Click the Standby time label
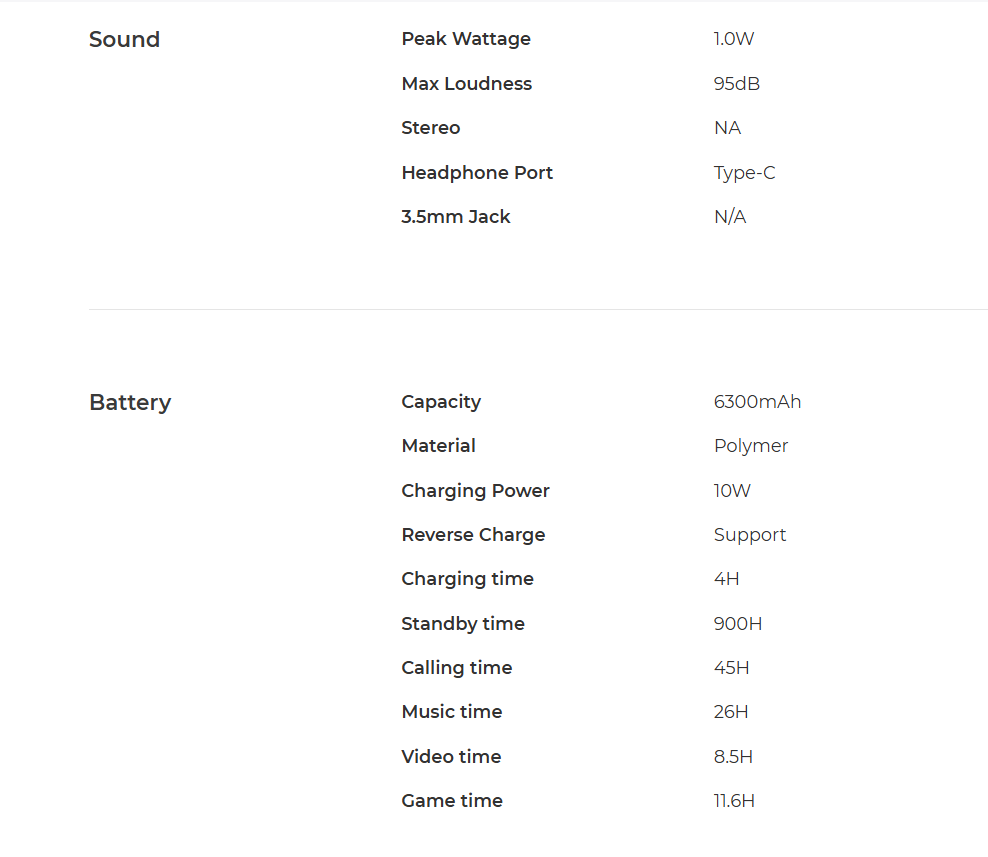This screenshot has width=988, height=857. [462, 624]
